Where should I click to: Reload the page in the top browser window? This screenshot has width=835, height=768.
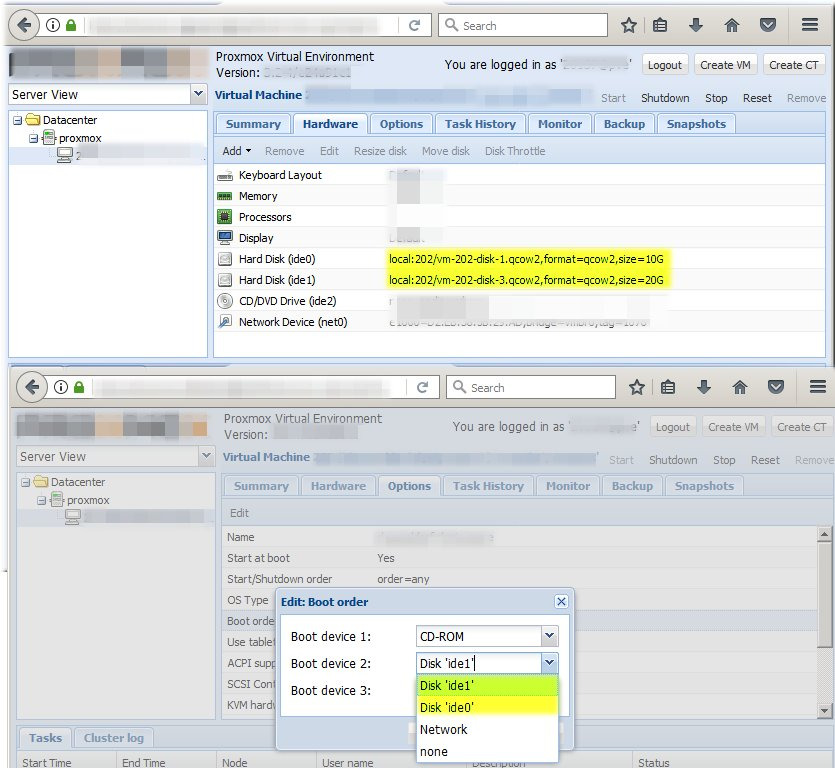coord(414,25)
